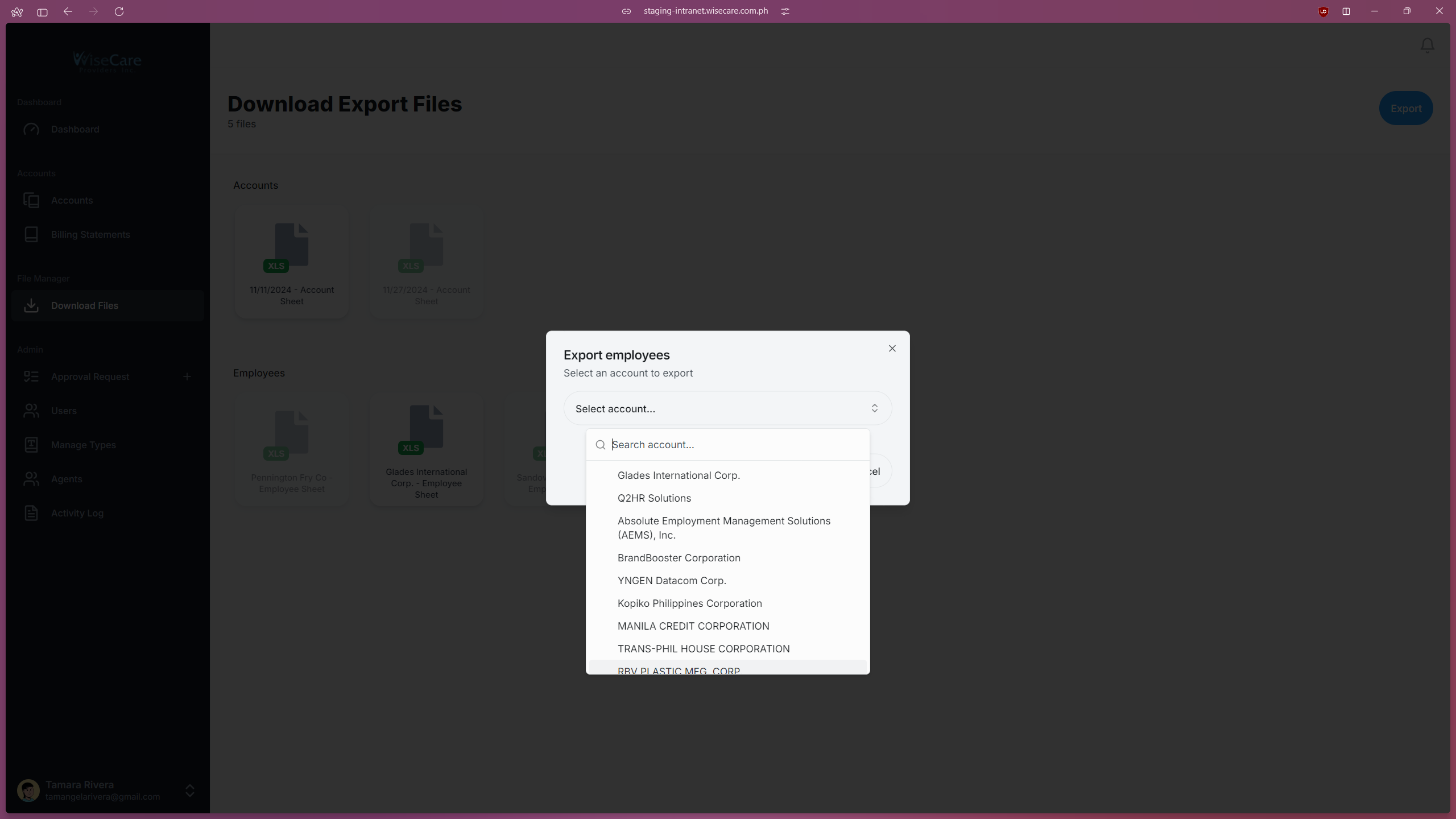
Task: Click the plus icon next to Approval Request
Action: (x=187, y=376)
